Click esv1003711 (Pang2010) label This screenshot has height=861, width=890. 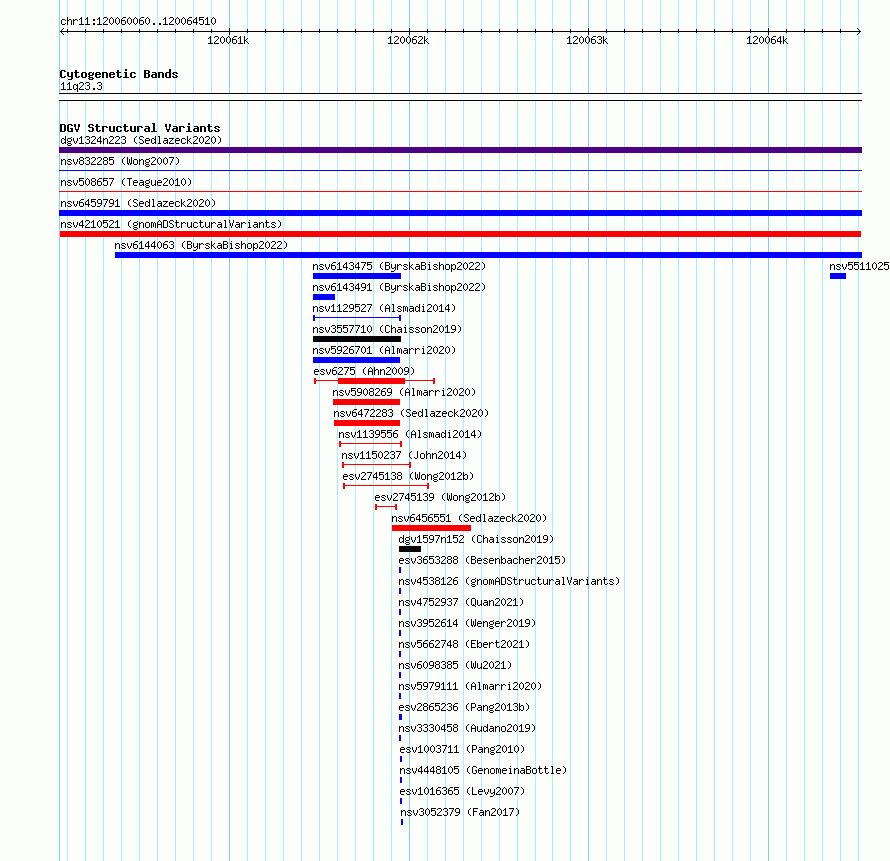(462, 749)
